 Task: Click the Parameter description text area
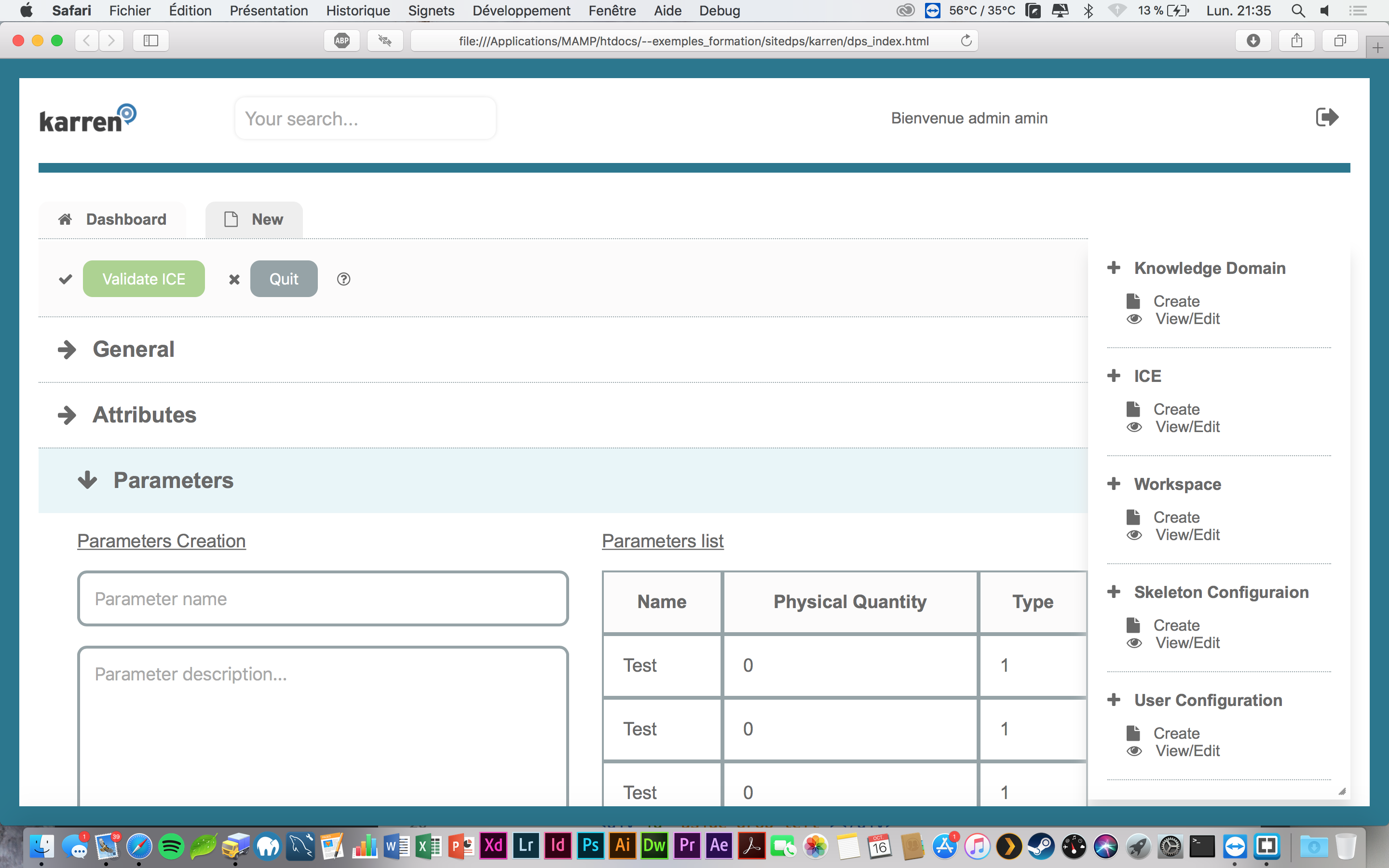tap(323, 727)
